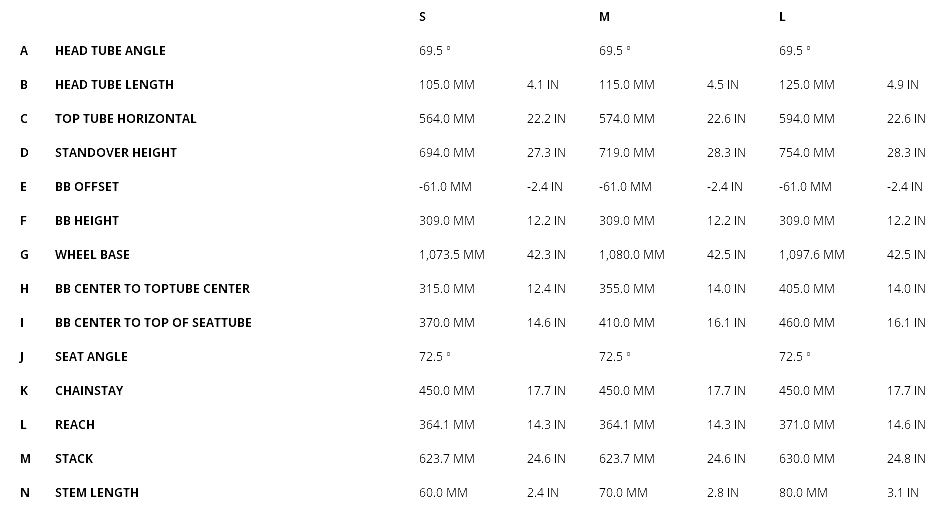The width and height of the screenshot is (939, 511).
Task: Click the 80.0 MM stem length value
Action: [x=803, y=492]
